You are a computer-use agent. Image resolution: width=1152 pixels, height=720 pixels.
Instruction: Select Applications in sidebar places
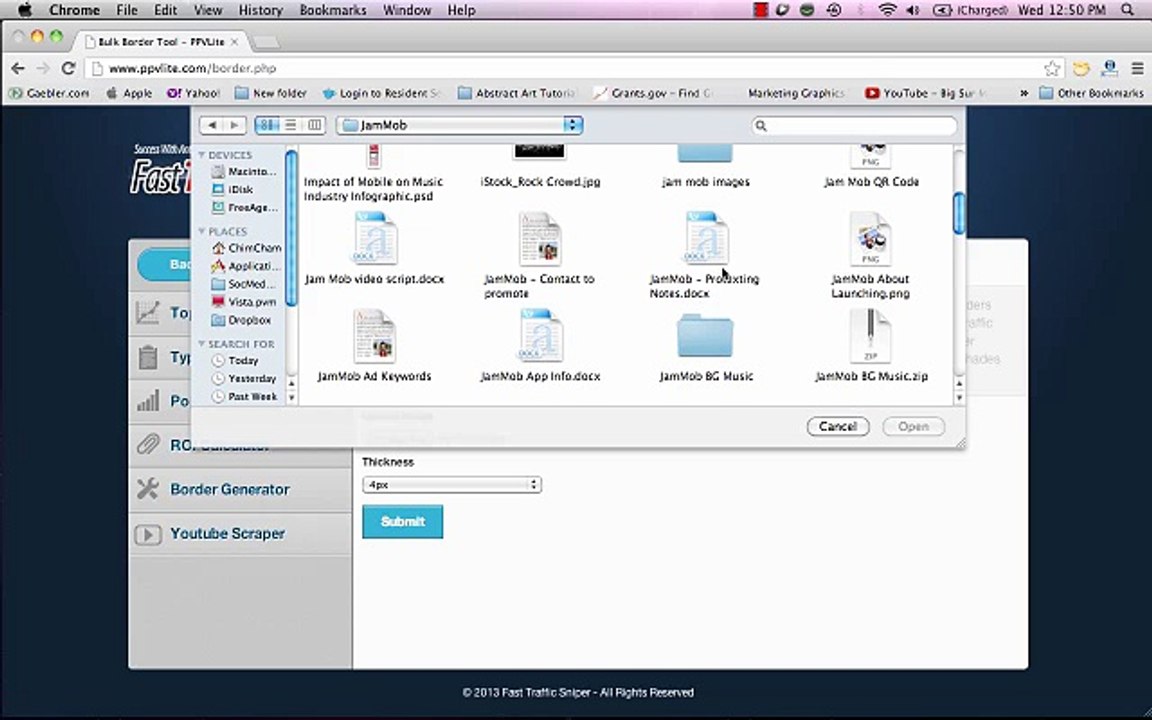point(245,266)
